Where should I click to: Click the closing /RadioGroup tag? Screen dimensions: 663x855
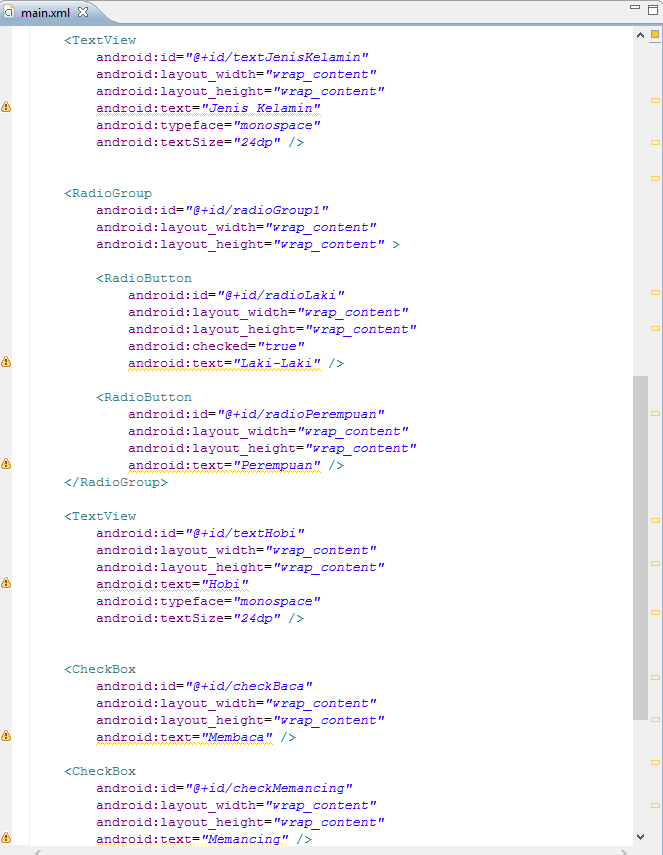(x=116, y=482)
